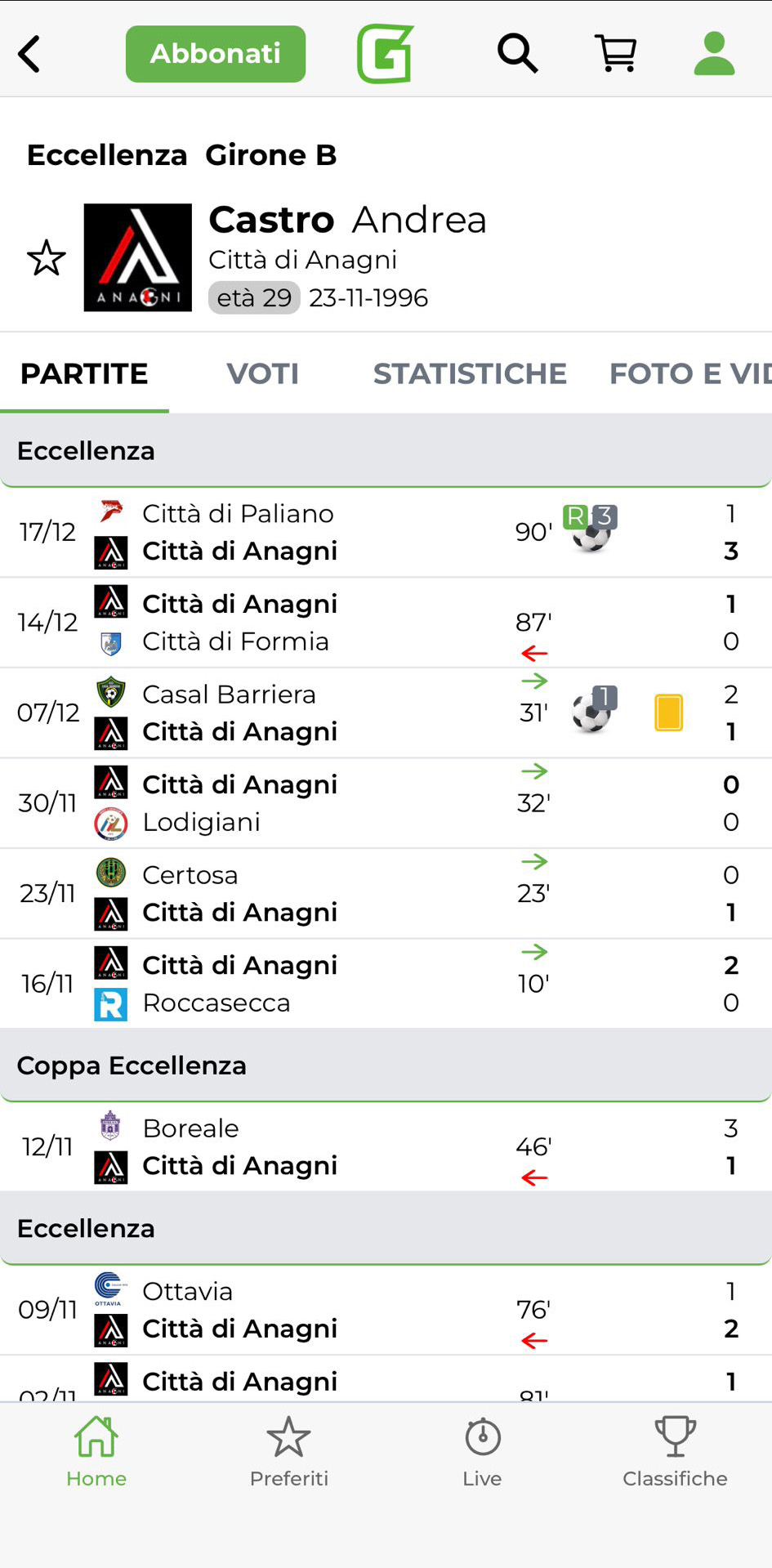Open the shopping cart icon
Screen dimensions: 772x1568
pos(615,54)
